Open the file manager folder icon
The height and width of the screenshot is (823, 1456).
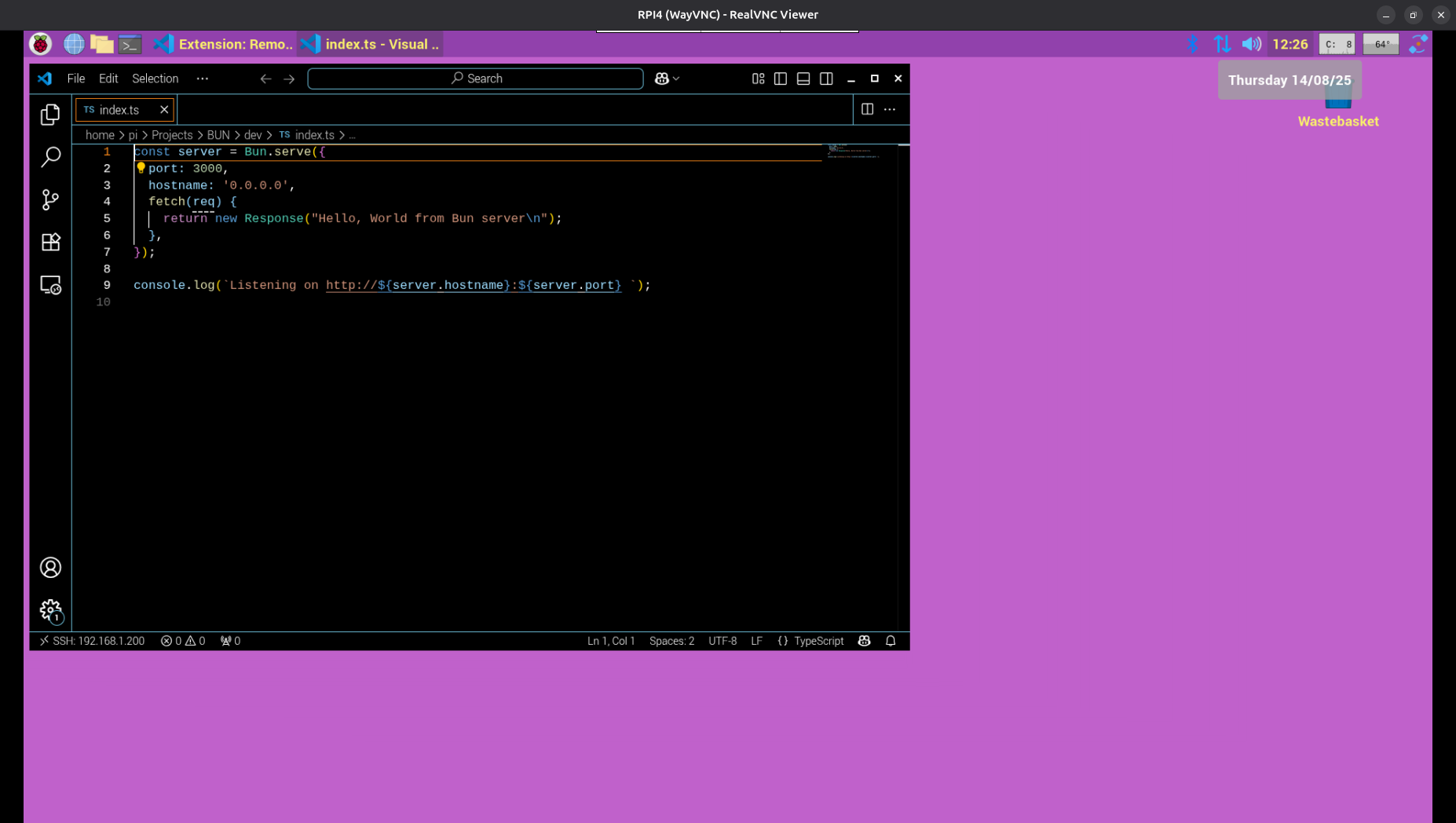[102, 44]
